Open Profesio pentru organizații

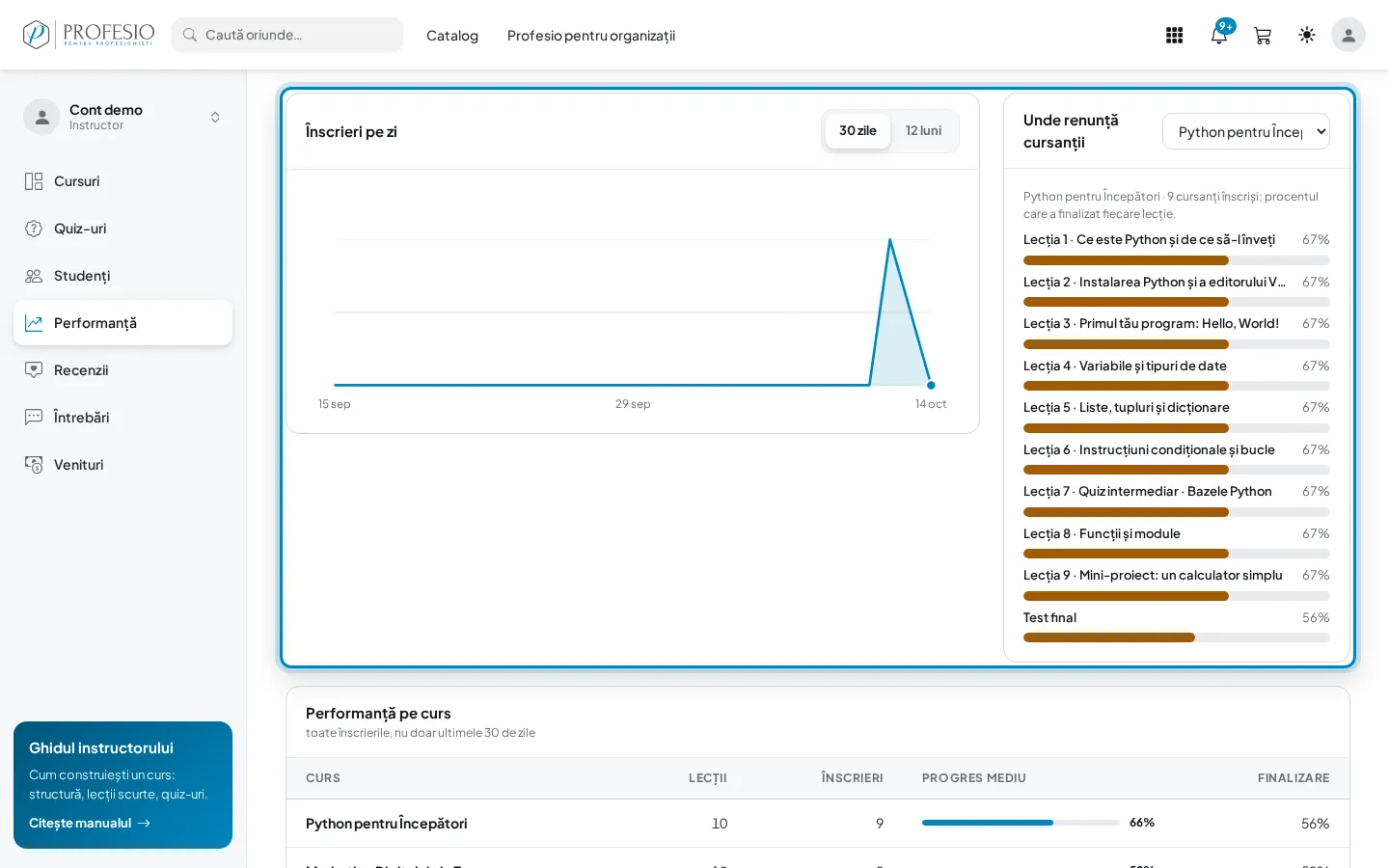coord(591,36)
